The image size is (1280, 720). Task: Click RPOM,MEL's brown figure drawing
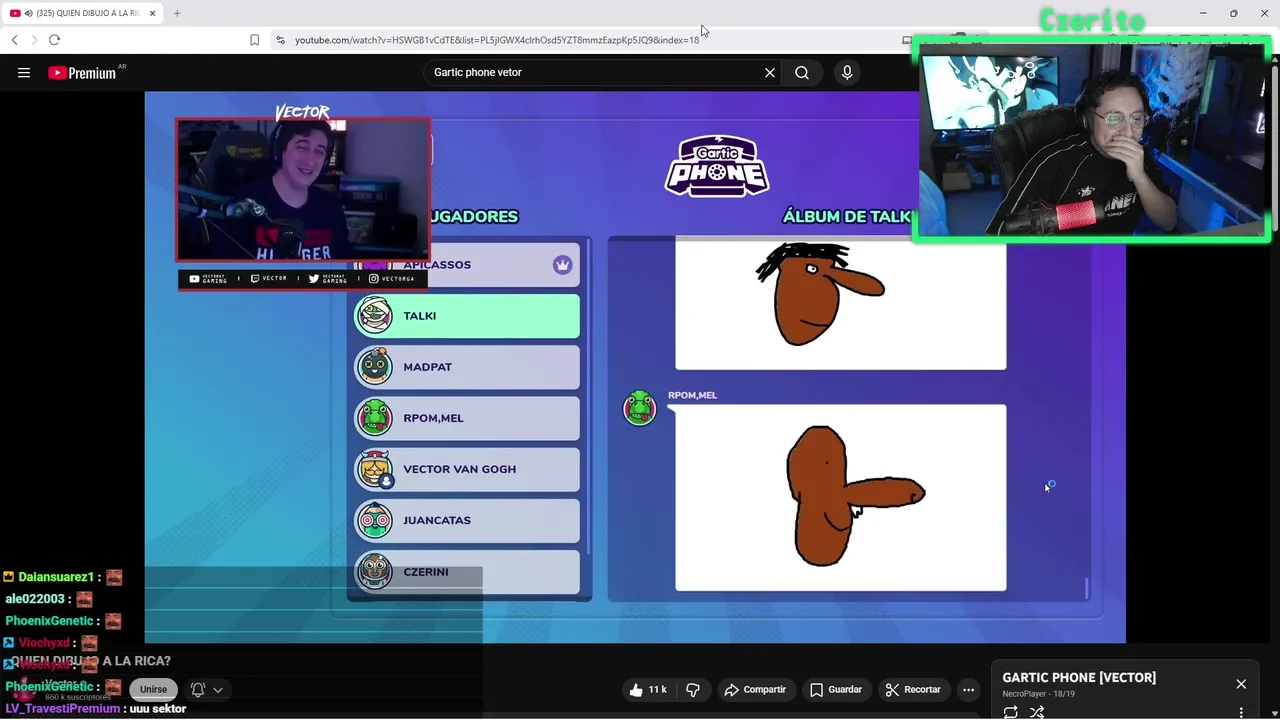[x=841, y=498]
